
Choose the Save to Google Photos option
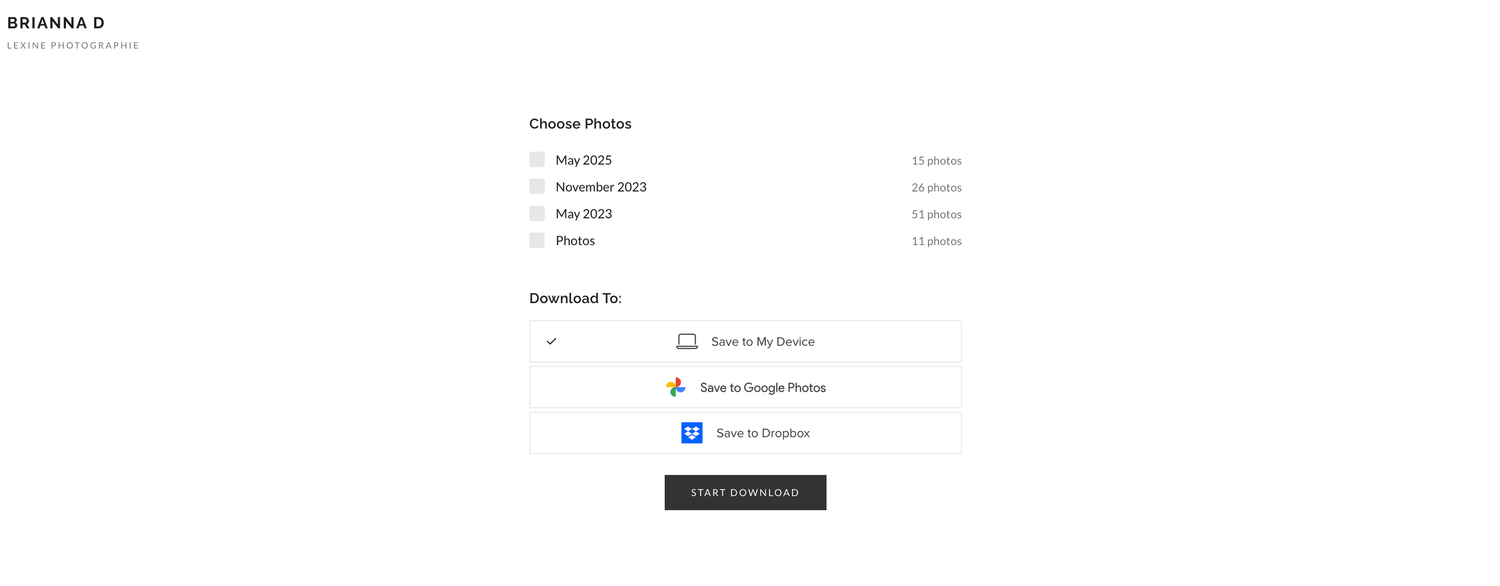point(745,387)
